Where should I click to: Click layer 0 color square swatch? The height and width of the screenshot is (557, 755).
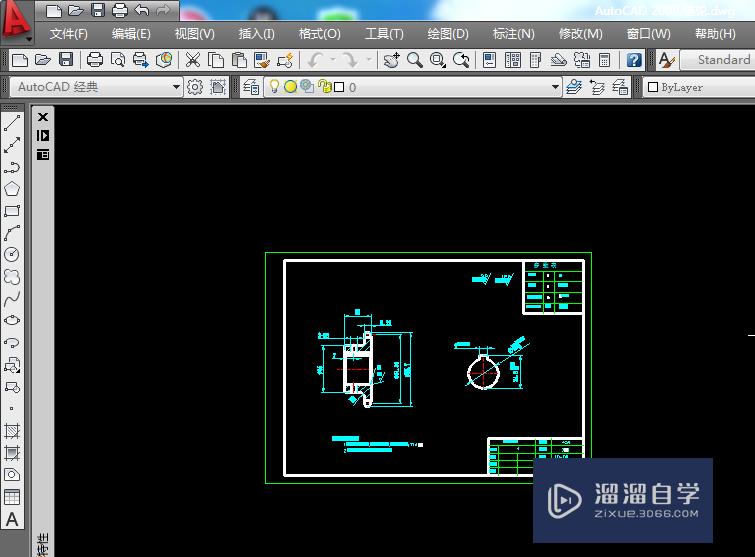pos(339,87)
